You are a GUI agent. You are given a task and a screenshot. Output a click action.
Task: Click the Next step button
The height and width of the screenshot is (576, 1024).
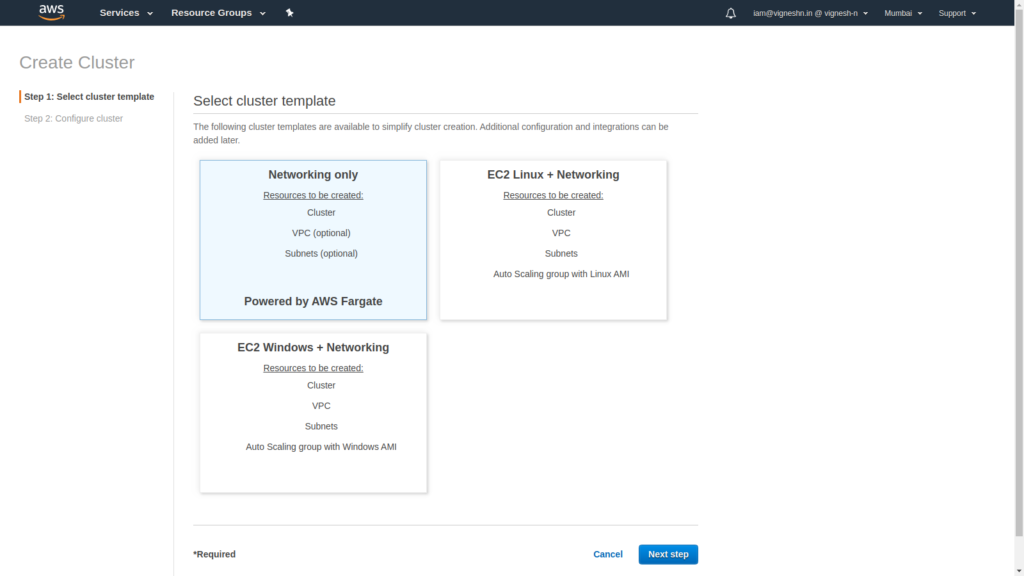(x=668, y=554)
